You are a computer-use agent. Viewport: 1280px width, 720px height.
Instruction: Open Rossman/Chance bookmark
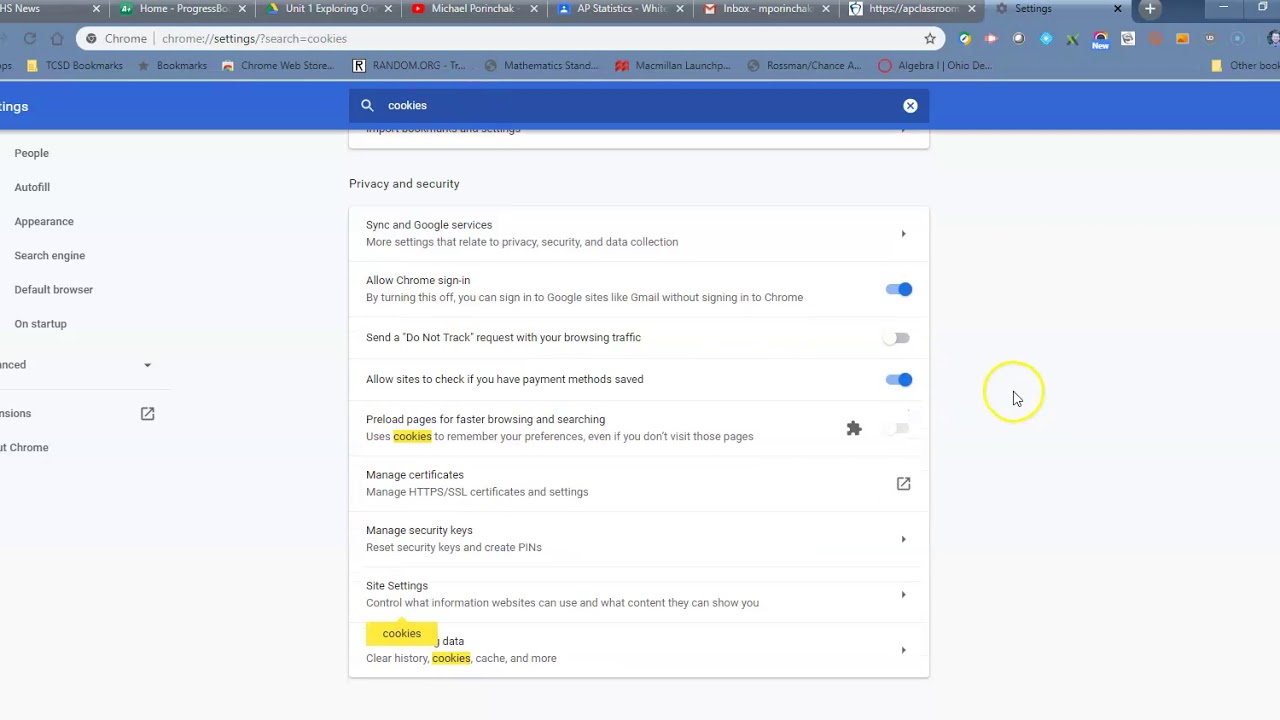803,66
